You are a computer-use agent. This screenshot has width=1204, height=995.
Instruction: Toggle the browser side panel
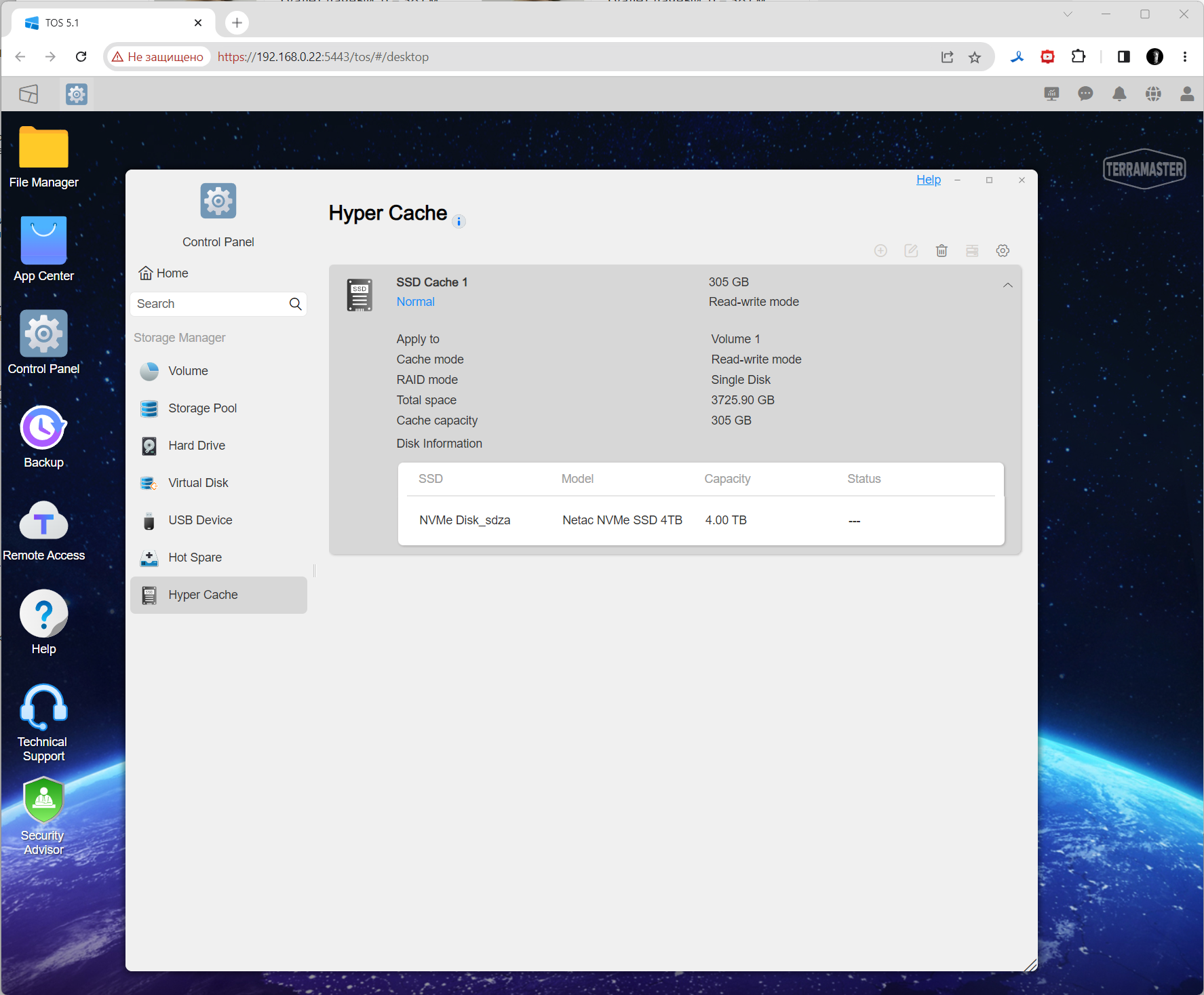click(x=1124, y=57)
